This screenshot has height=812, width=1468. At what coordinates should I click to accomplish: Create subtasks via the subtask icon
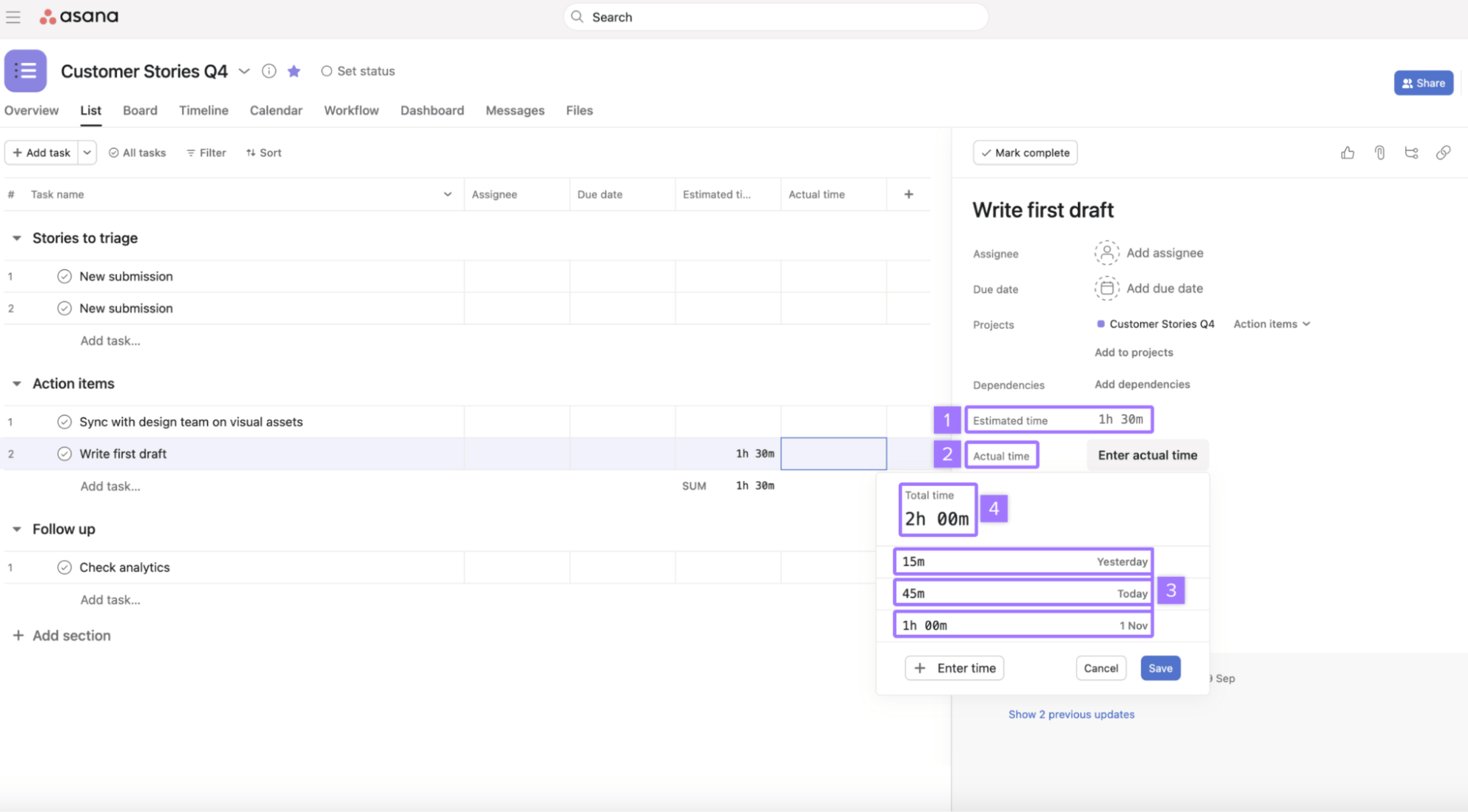(1411, 152)
